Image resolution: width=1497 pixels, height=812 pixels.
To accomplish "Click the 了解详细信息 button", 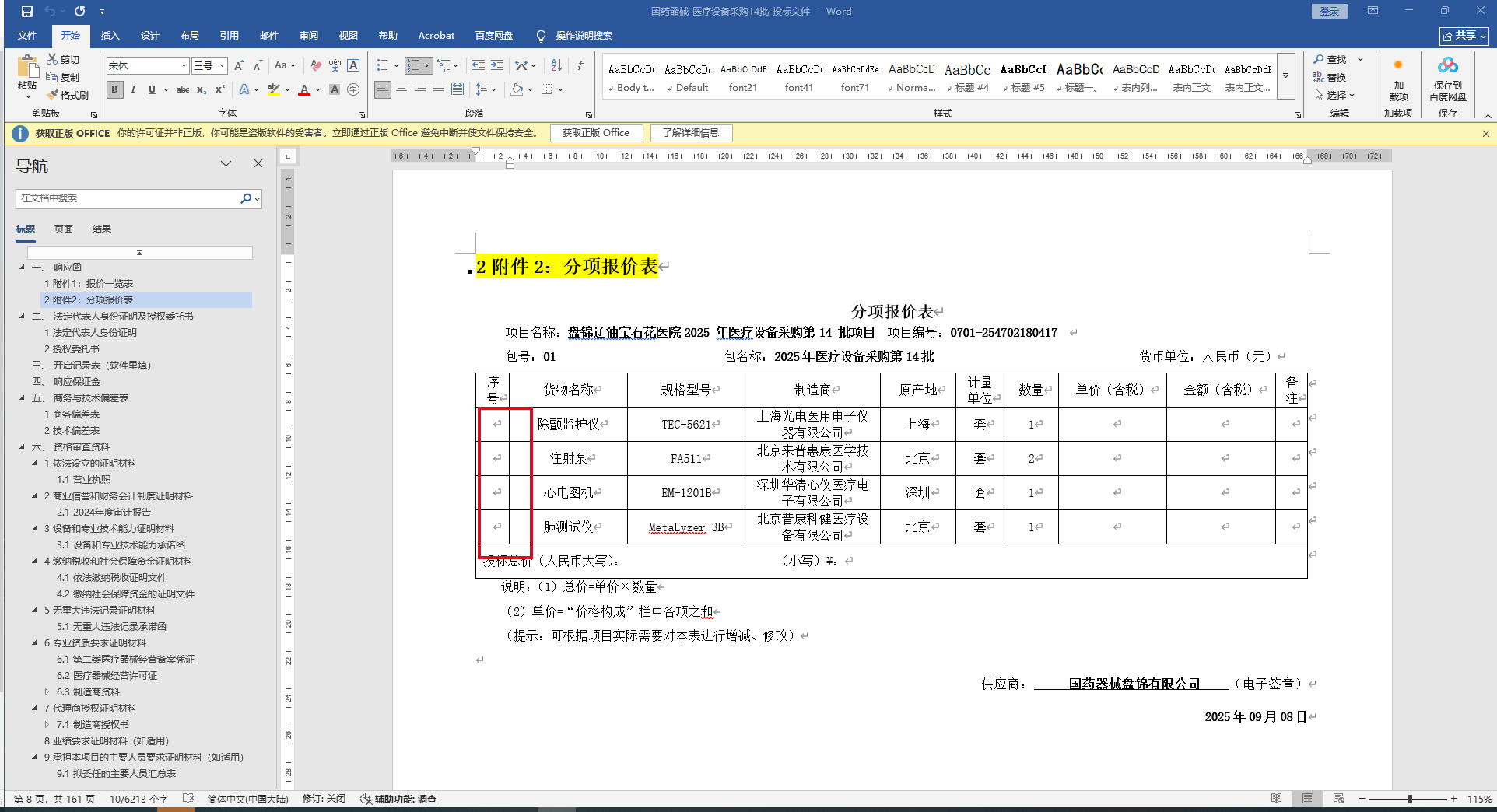I will tap(691, 133).
